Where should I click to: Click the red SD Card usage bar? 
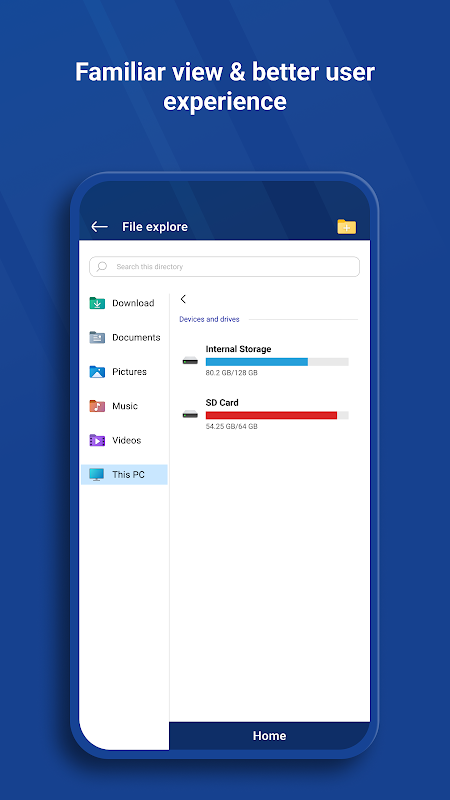point(271,415)
